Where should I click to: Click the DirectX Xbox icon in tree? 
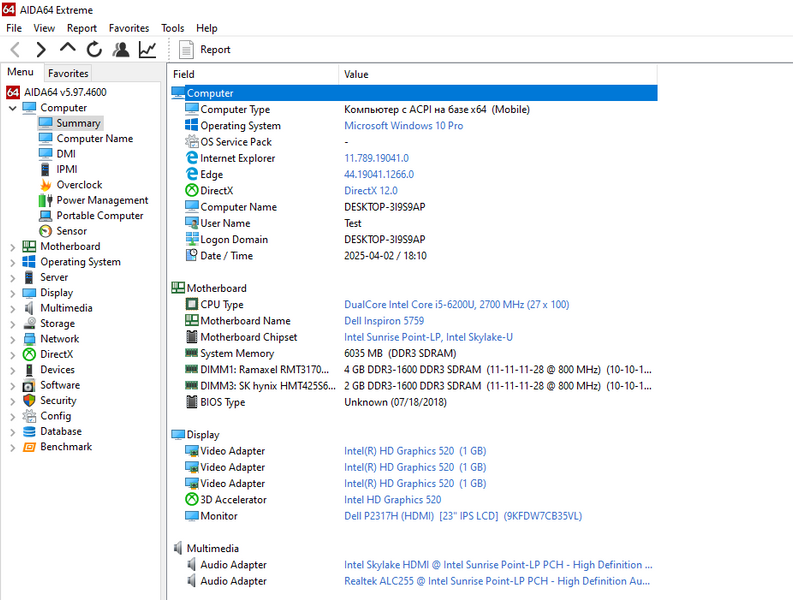[29, 355]
